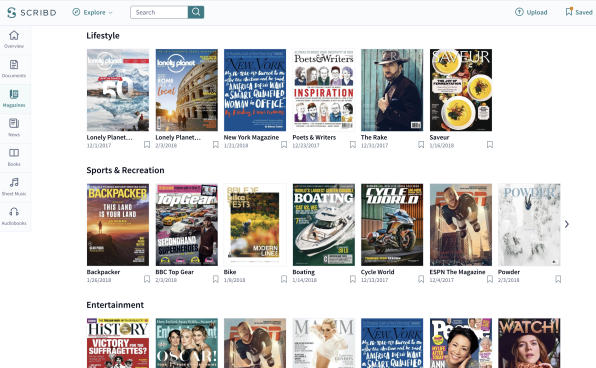Open Documents in the sidebar
Image resolution: width=596 pixels, height=368 pixels.
[14, 69]
